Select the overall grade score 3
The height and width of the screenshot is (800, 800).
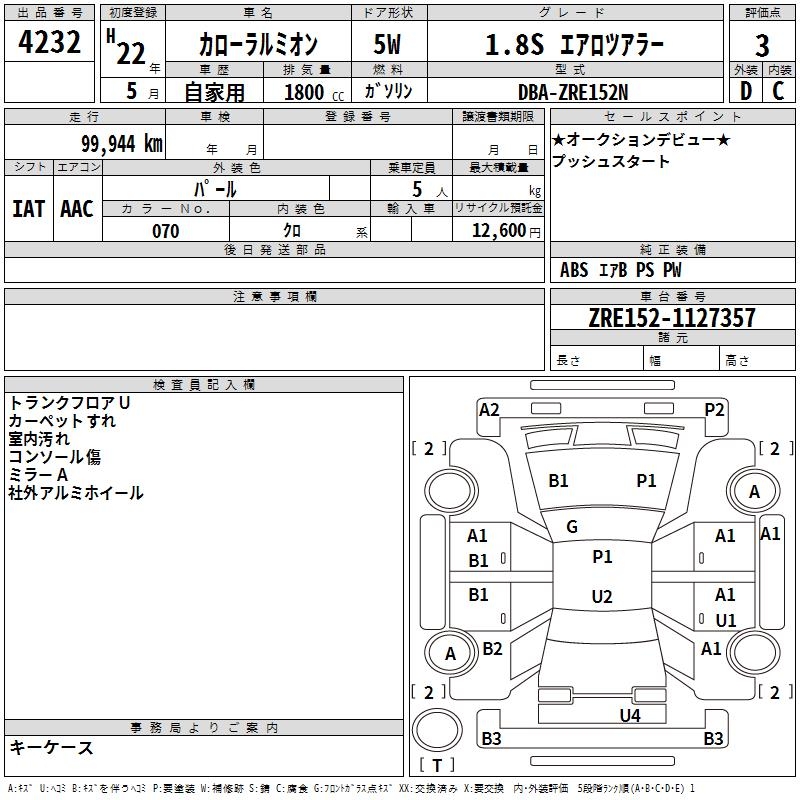click(x=762, y=45)
